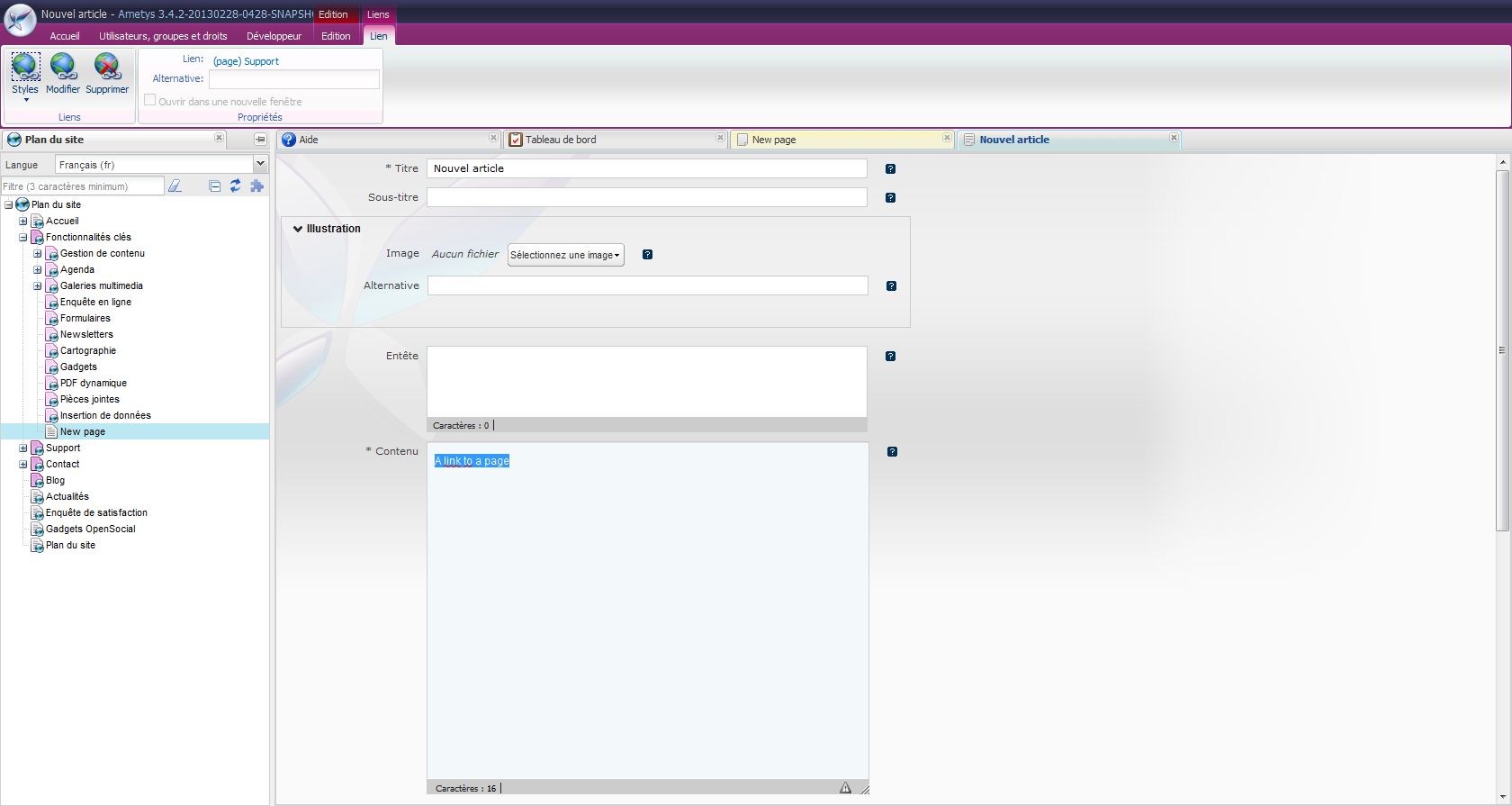Click the warning icon below content editor
The width and height of the screenshot is (1512, 806).
click(845, 788)
